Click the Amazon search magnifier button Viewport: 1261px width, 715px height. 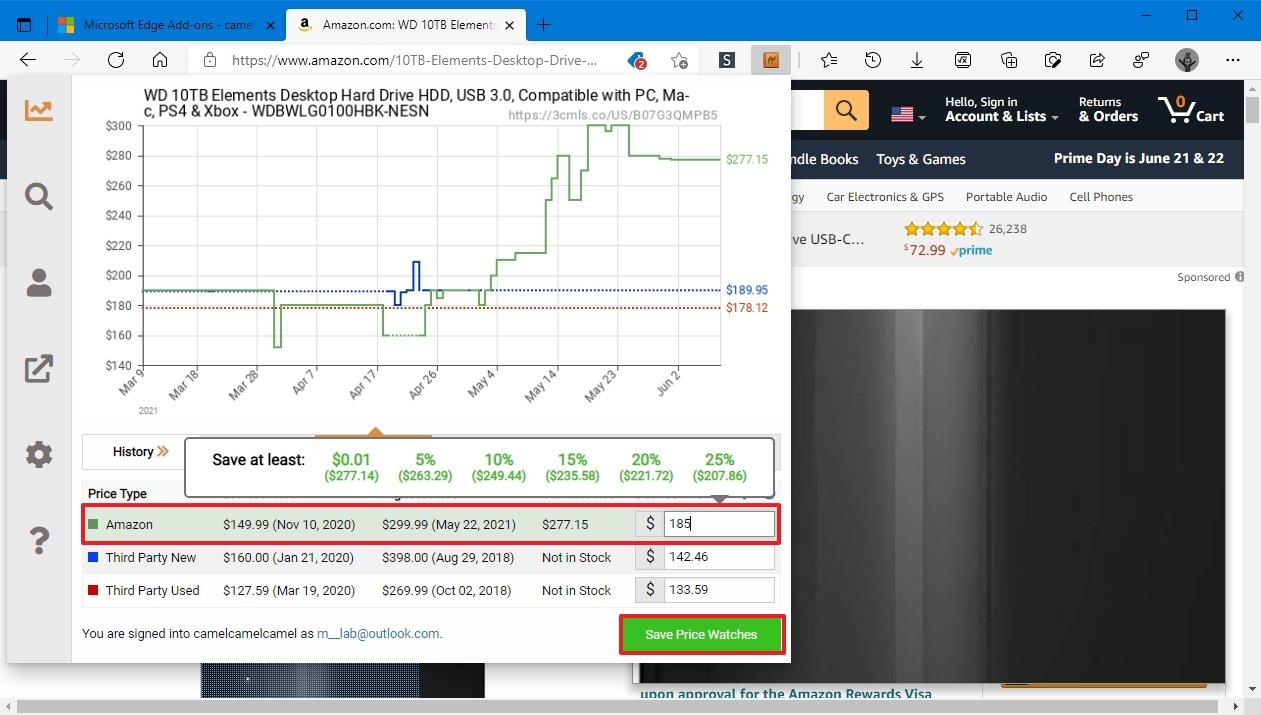click(x=846, y=109)
